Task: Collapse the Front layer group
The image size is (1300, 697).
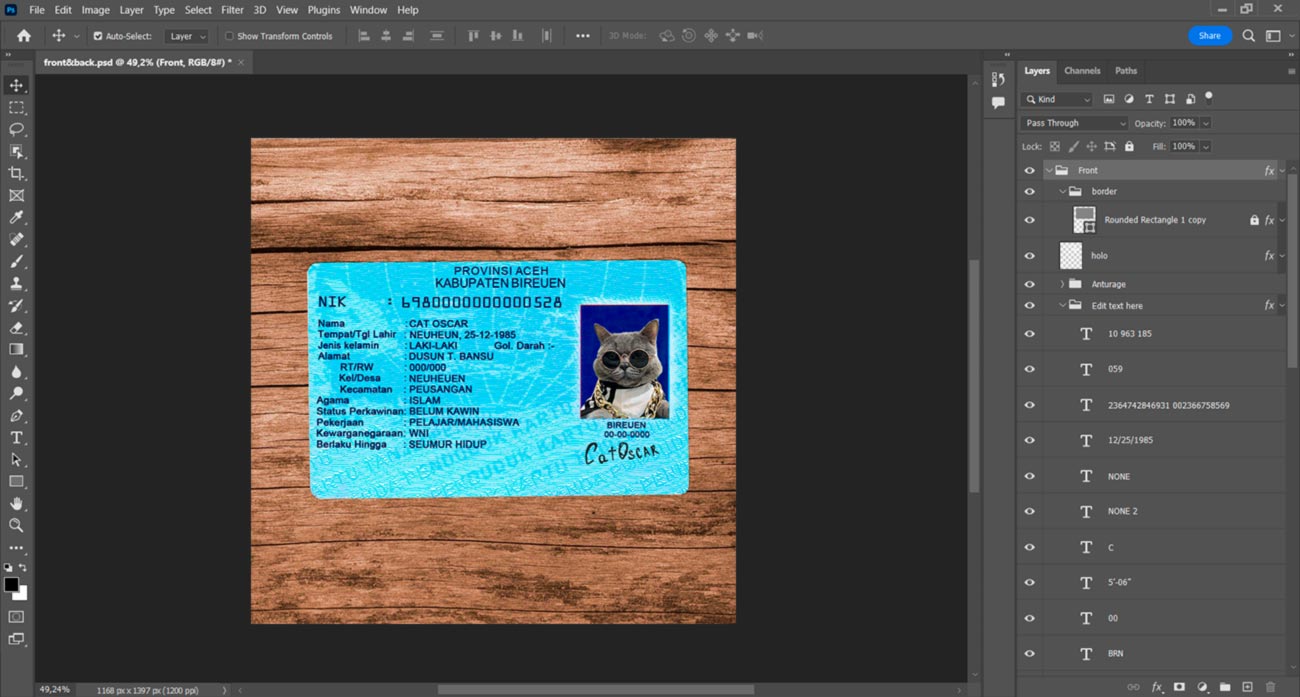Action: click(x=1049, y=171)
